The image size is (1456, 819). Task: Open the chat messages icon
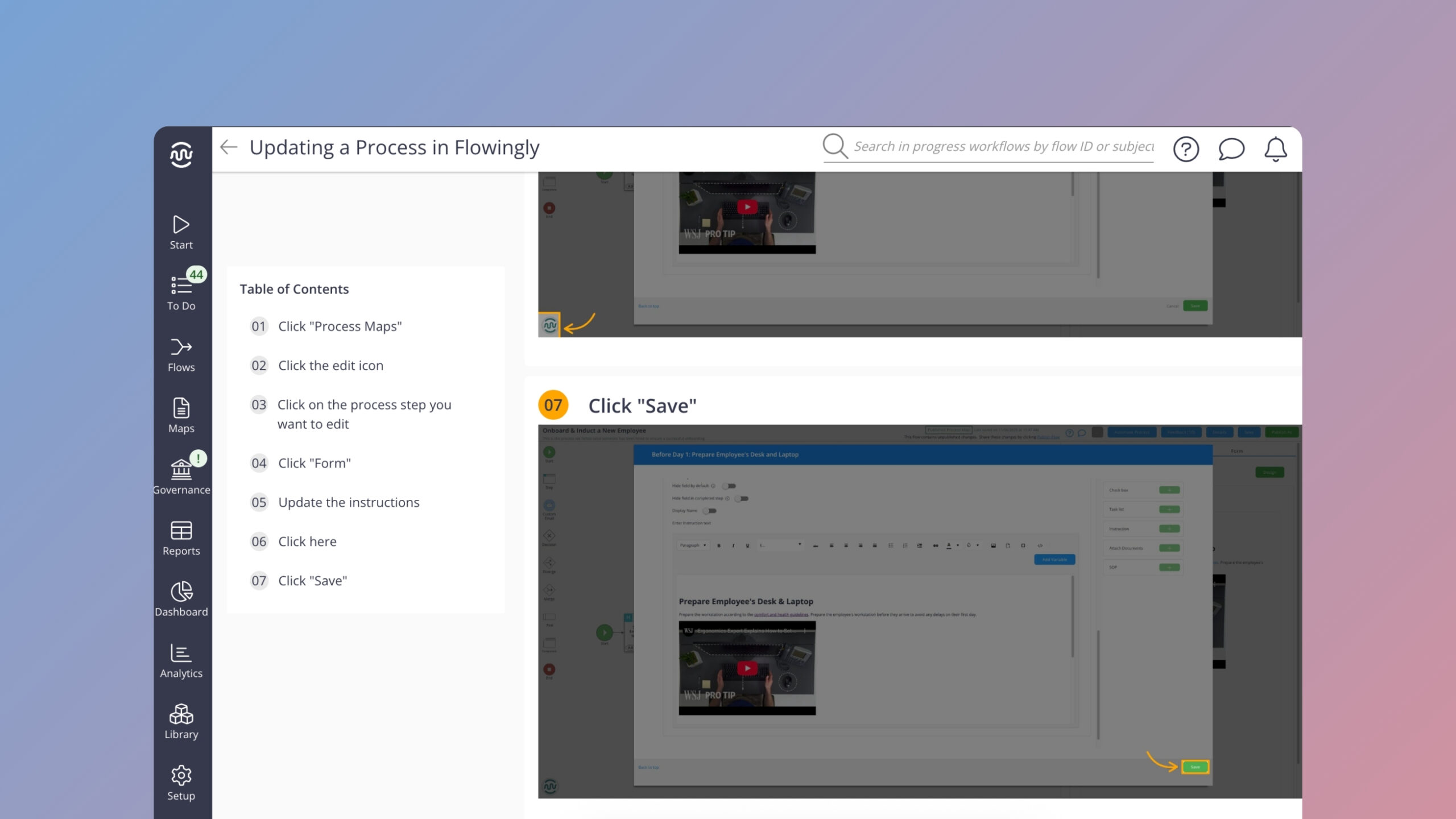pyautogui.click(x=1231, y=149)
